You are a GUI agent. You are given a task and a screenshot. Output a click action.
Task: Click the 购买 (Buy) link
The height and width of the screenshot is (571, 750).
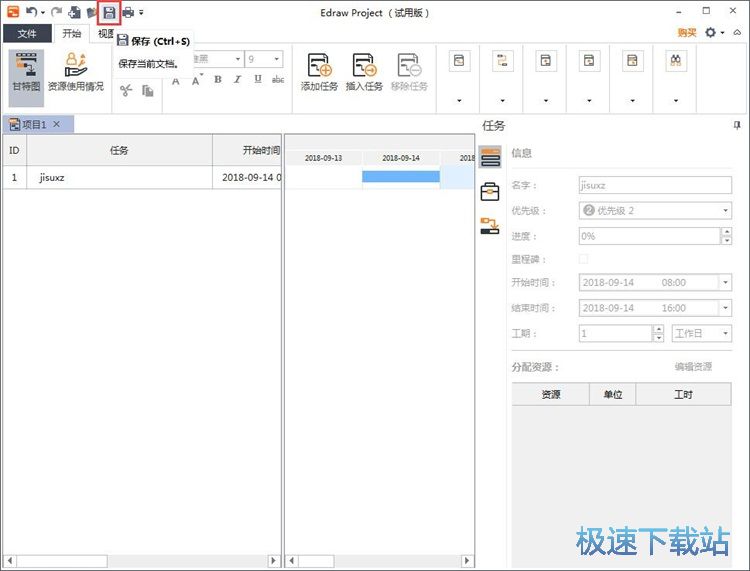click(x=687, y=33)
